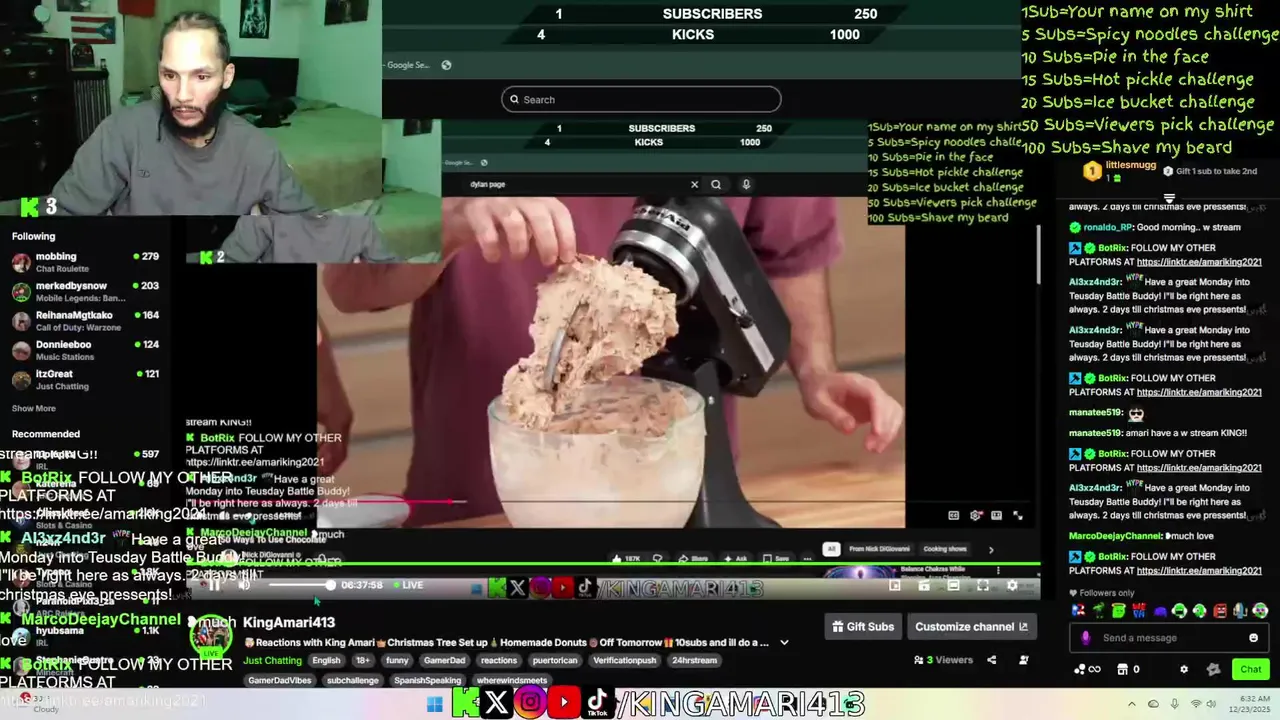Pause the Kick live stream
The width and height of the screenshot is (1280, 720).
point(214,585)
